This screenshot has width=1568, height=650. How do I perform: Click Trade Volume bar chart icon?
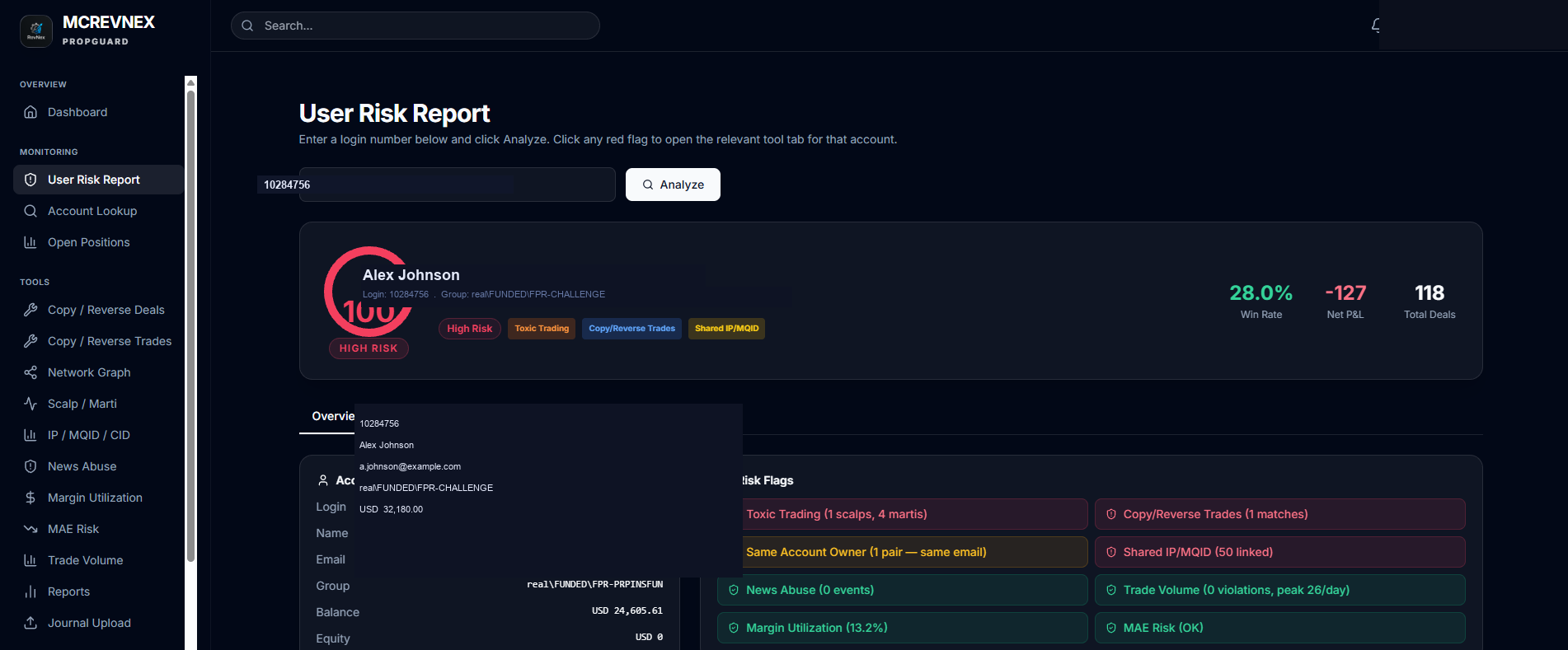[31, 560]
